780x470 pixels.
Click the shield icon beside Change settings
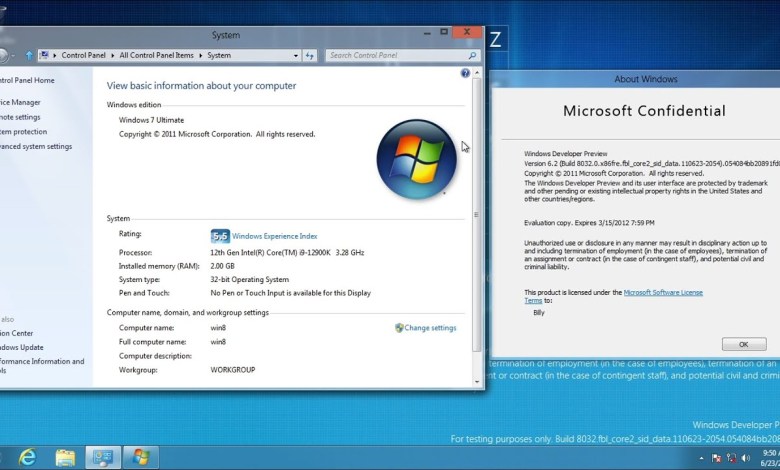click(399, 328)
